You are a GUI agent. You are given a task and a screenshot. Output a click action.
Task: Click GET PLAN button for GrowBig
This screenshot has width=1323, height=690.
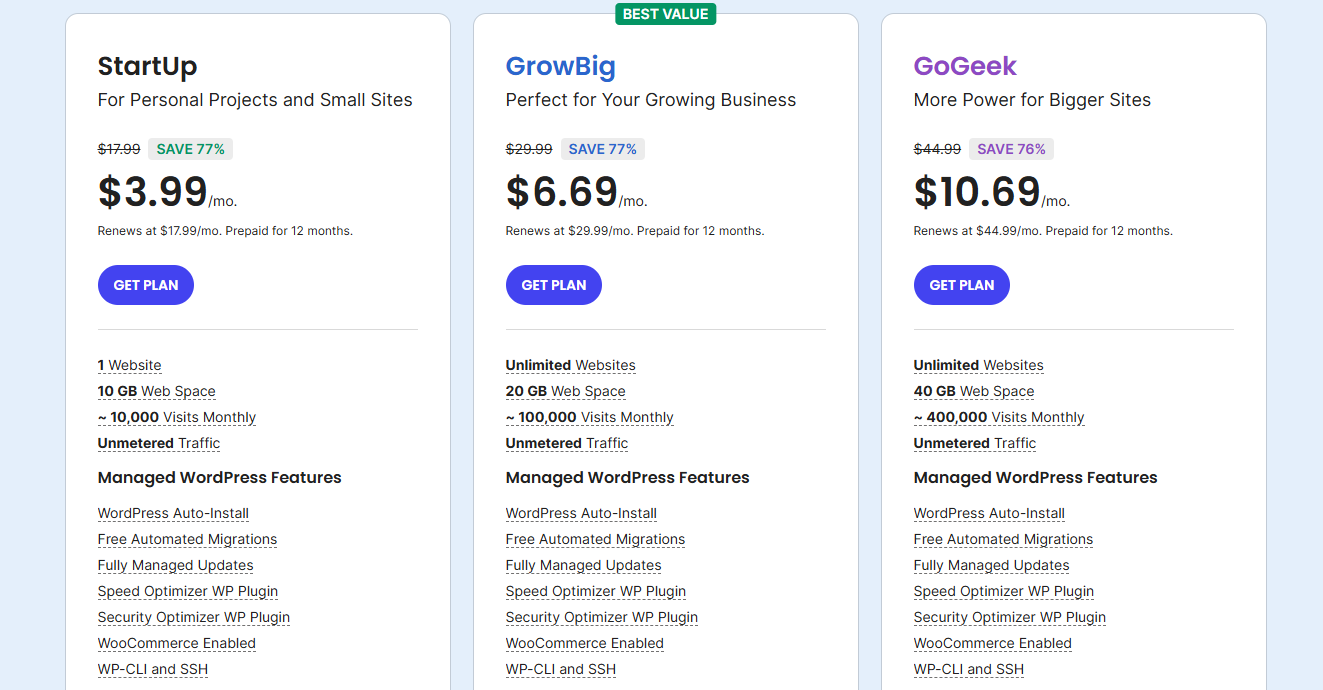coord(554,285)
